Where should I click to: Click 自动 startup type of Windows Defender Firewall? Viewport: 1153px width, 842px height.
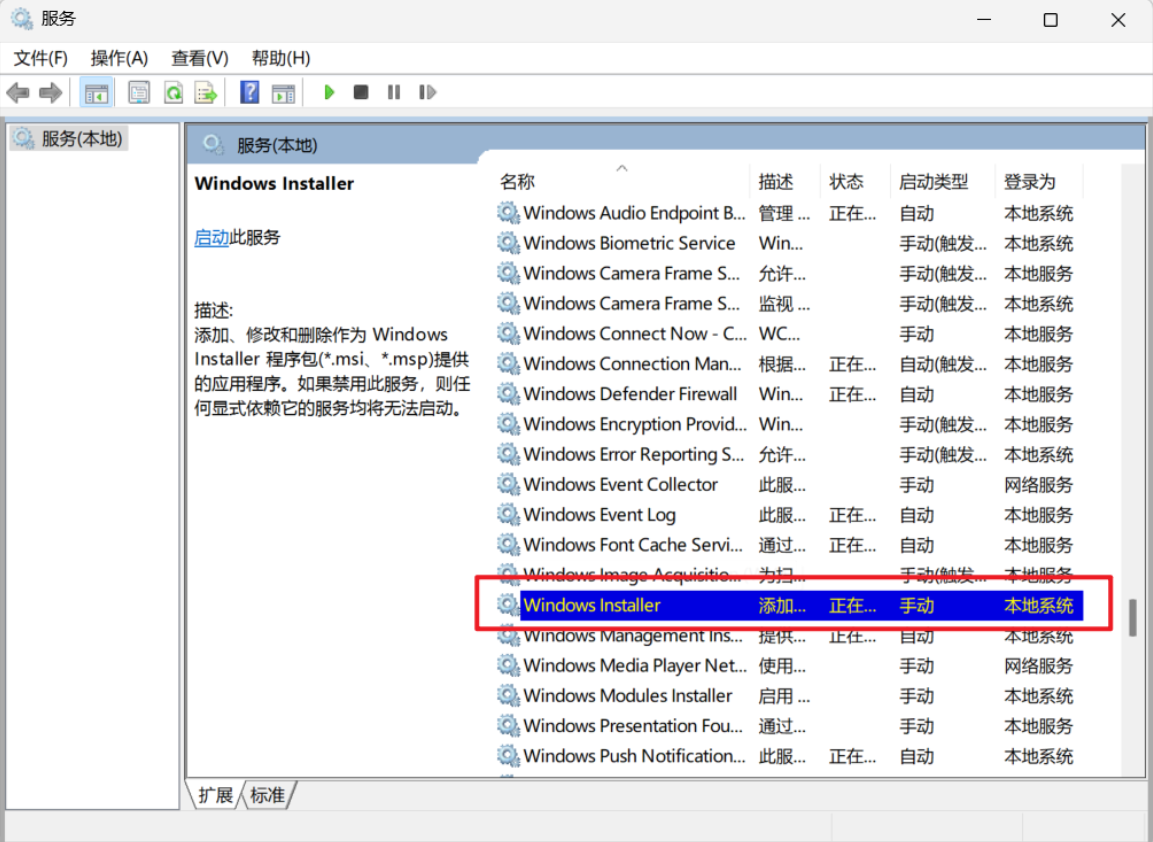click(x=916, y=393)
